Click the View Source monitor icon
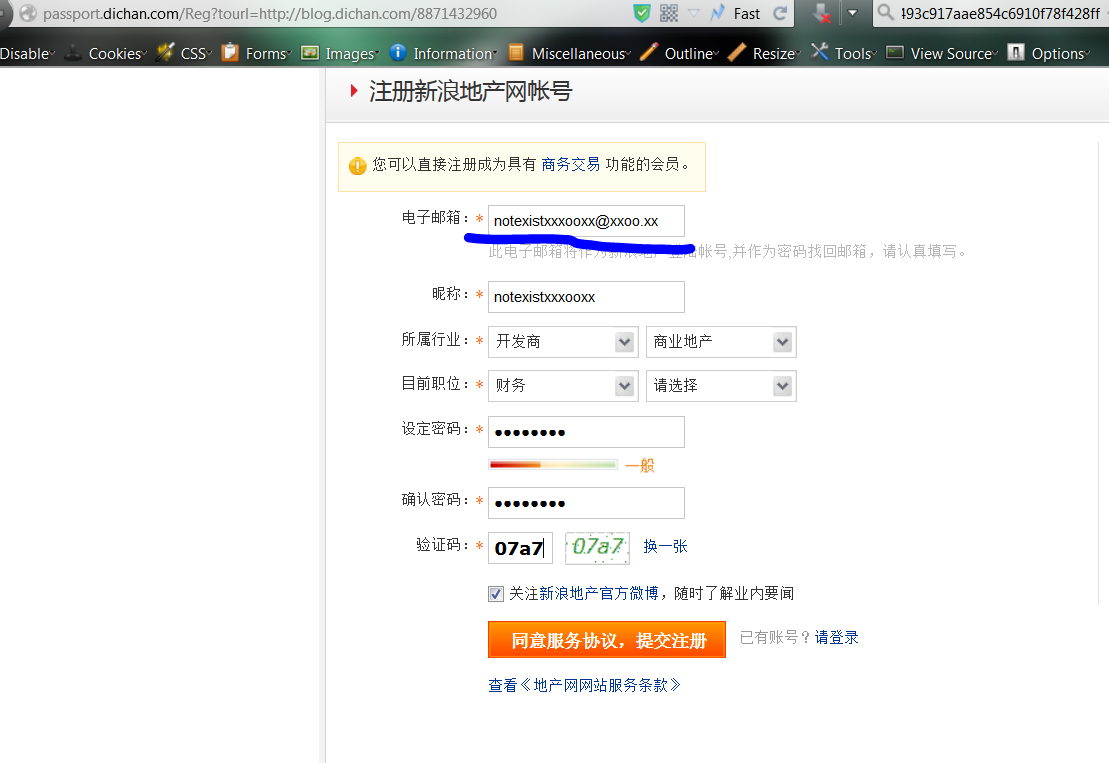This screenshot has height=763, width=1109. tap(895, 52)
